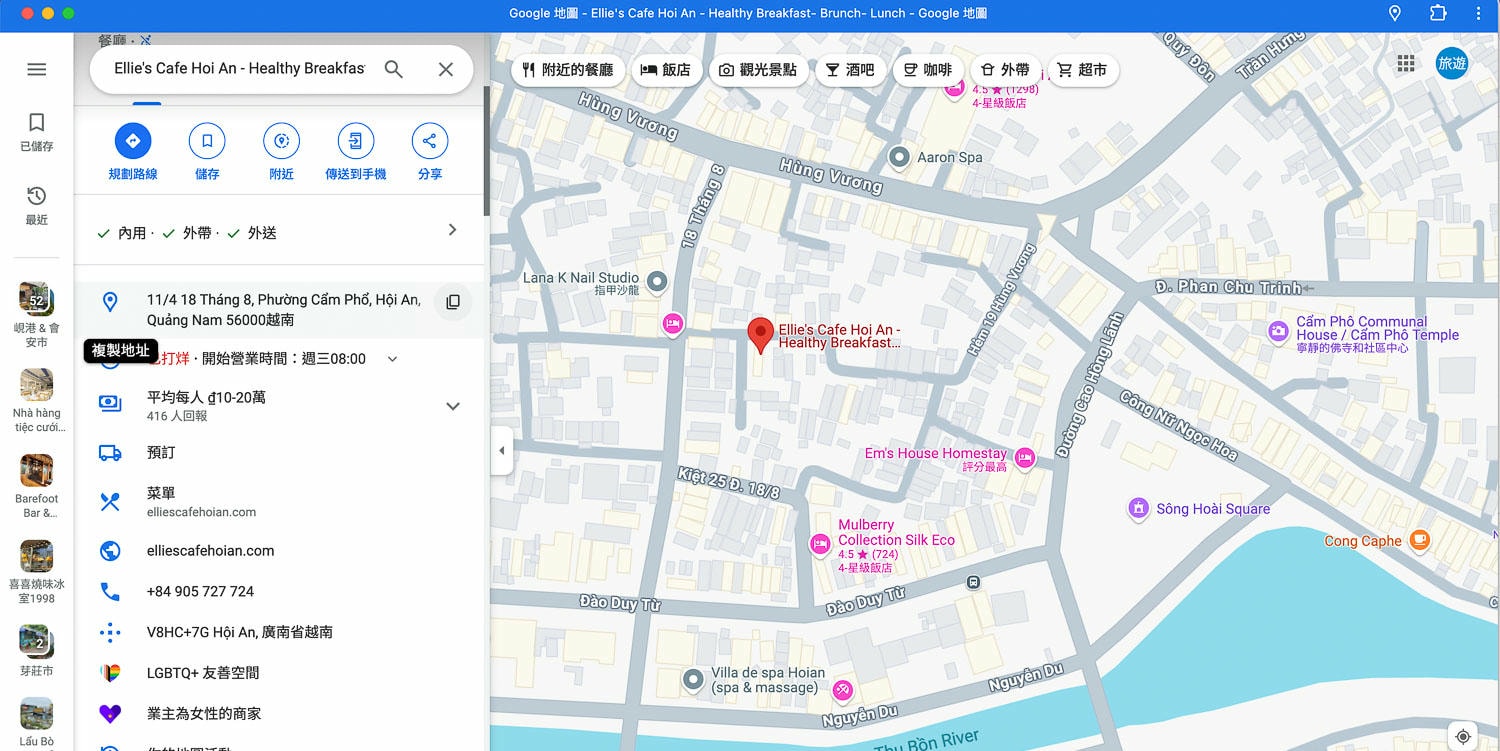Open the Saved (已儲存) bookmark panel
The height and width of the screenshot is (751, 1500).
tap(36, 131)
